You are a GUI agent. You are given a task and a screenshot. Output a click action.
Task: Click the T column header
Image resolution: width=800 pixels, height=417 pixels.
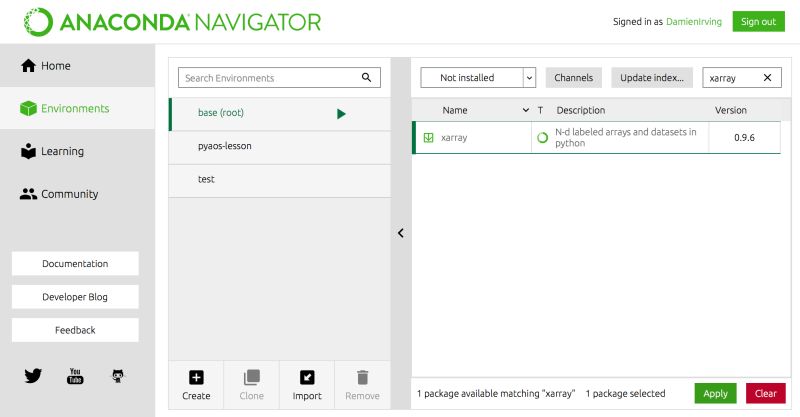point(540,110)
